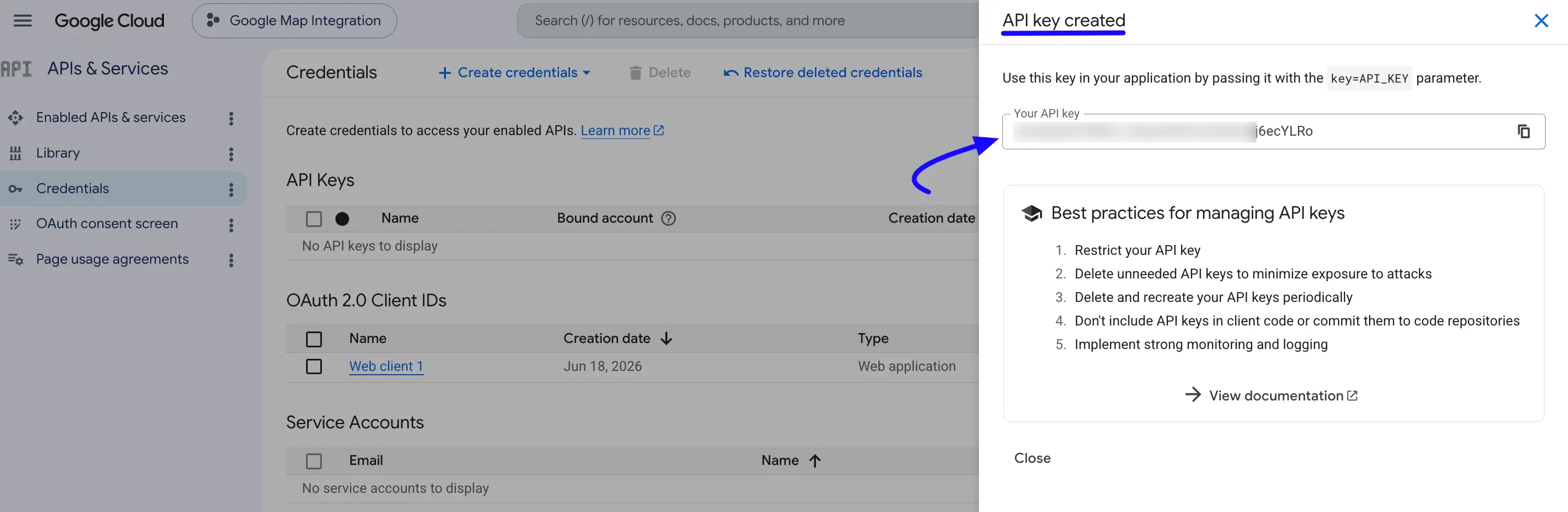
Task: Click the Enabled APIs & services icon
Action: coord(15,118)
